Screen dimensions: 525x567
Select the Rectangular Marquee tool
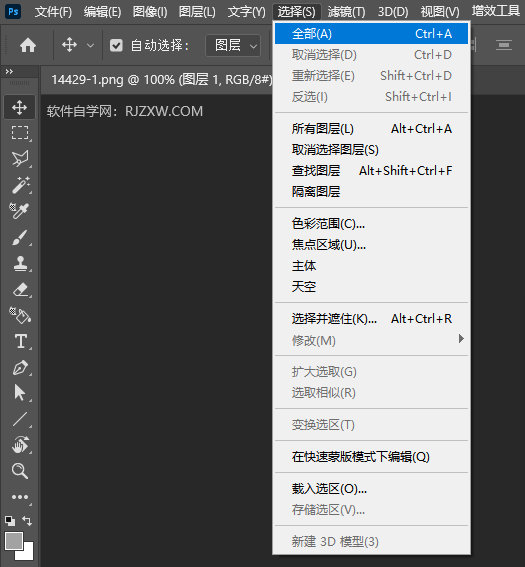(20, 133)
